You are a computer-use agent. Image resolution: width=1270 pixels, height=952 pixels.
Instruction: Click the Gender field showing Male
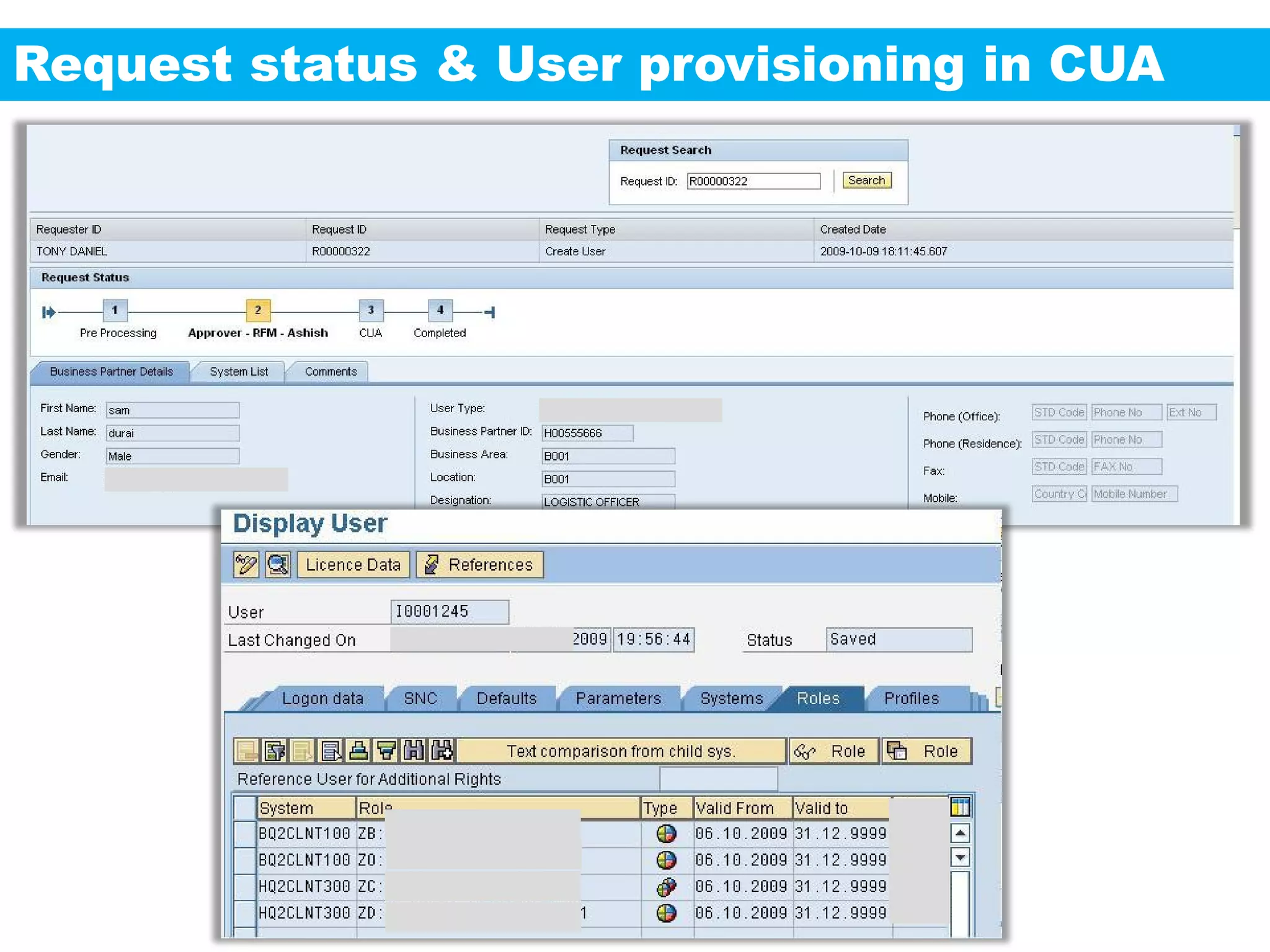[x=172, y=456]
